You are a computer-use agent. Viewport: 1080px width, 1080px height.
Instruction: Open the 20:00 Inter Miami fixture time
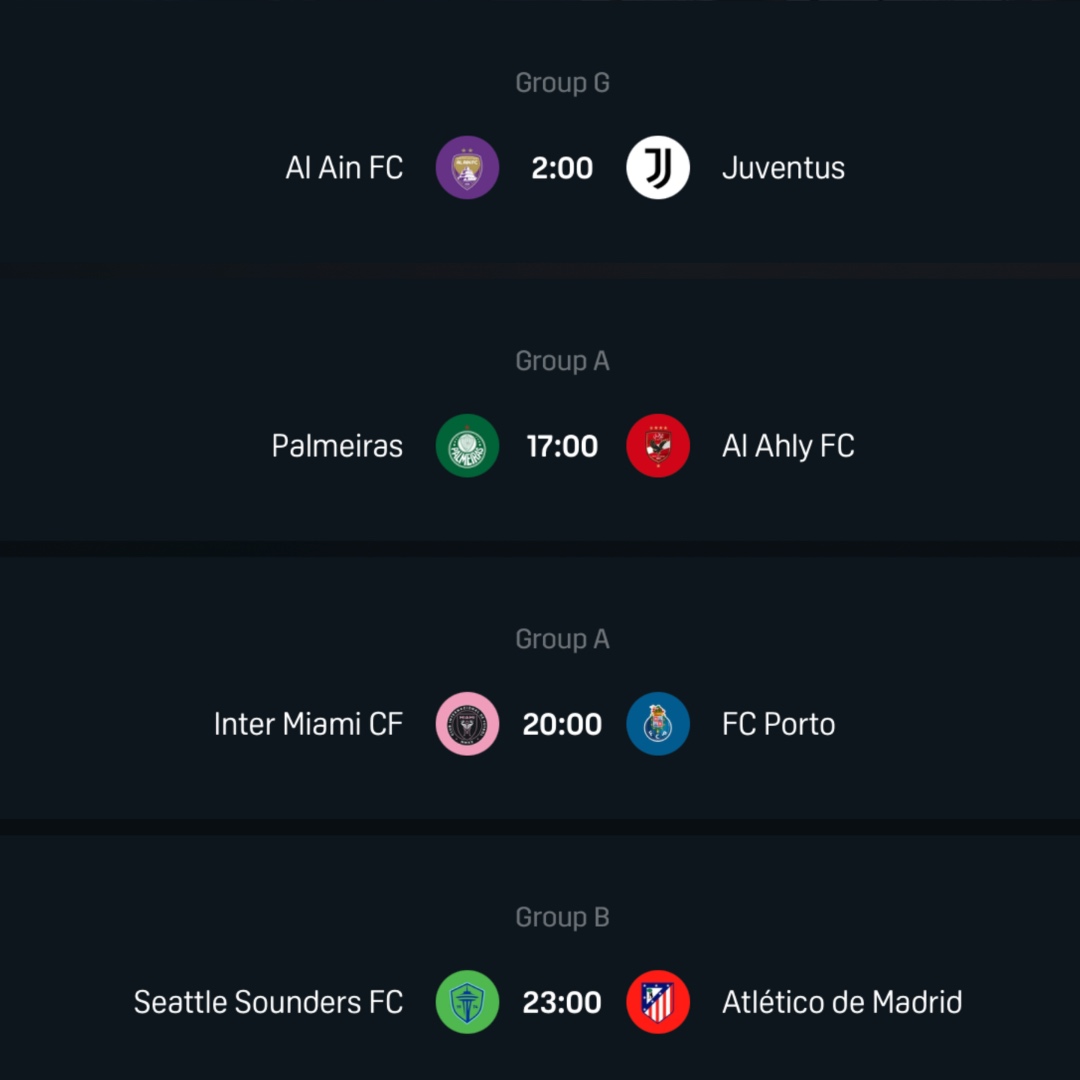coord(562,723)
